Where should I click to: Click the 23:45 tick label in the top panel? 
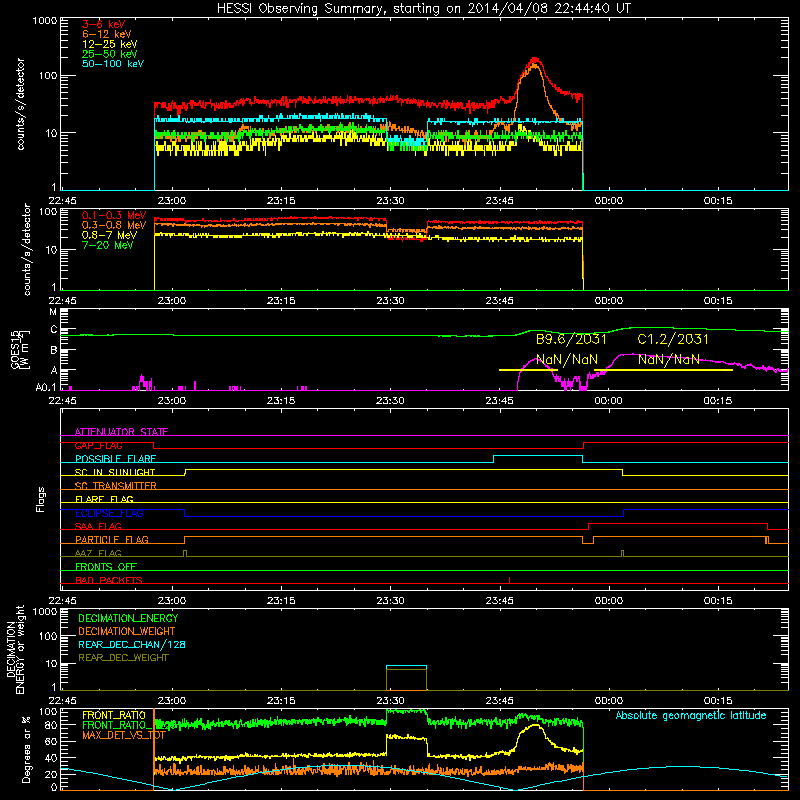499,201
